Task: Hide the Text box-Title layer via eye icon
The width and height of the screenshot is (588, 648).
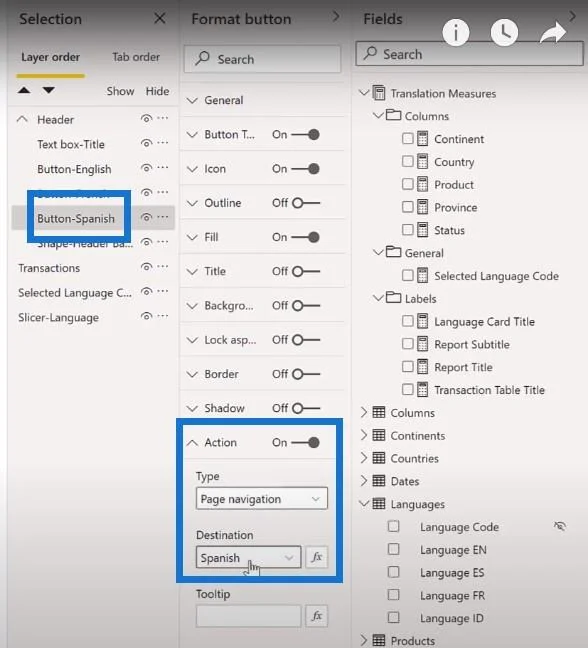Action: coord(146,143)
